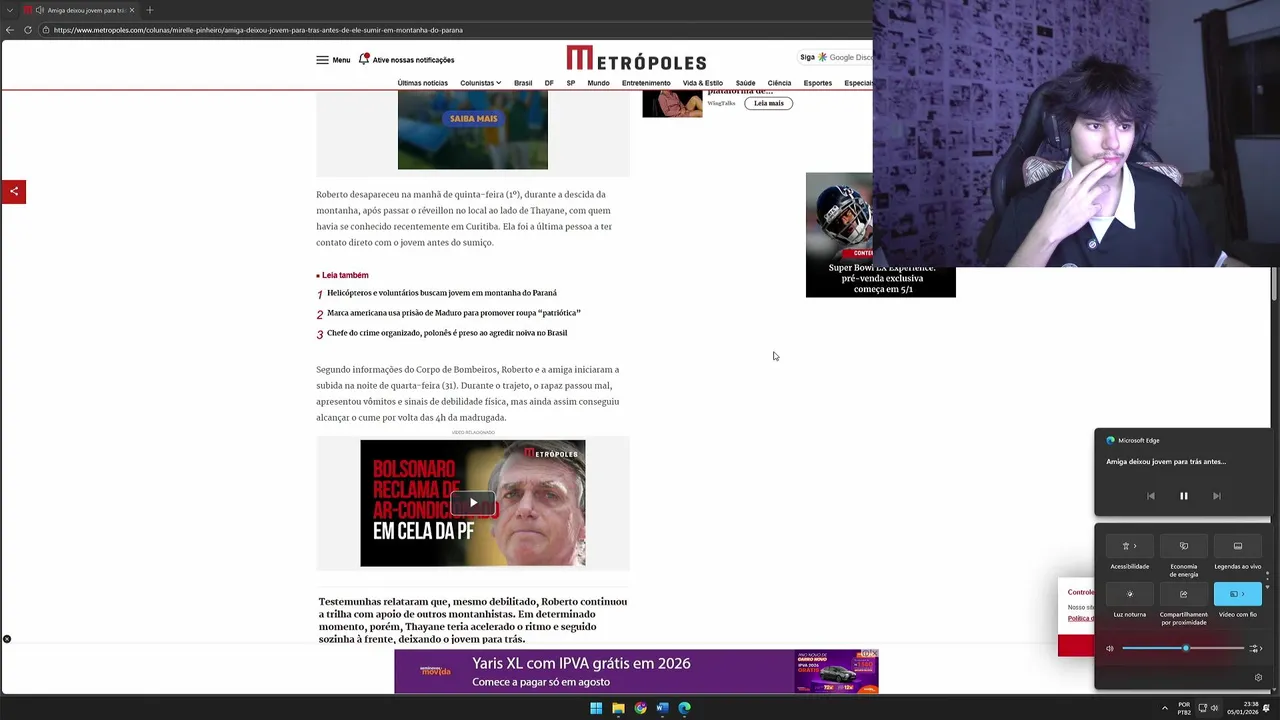This screenshot has height=720, width=1280.
Task: Mute using the volume speaker icon
Action: [x=1110, y=648]
